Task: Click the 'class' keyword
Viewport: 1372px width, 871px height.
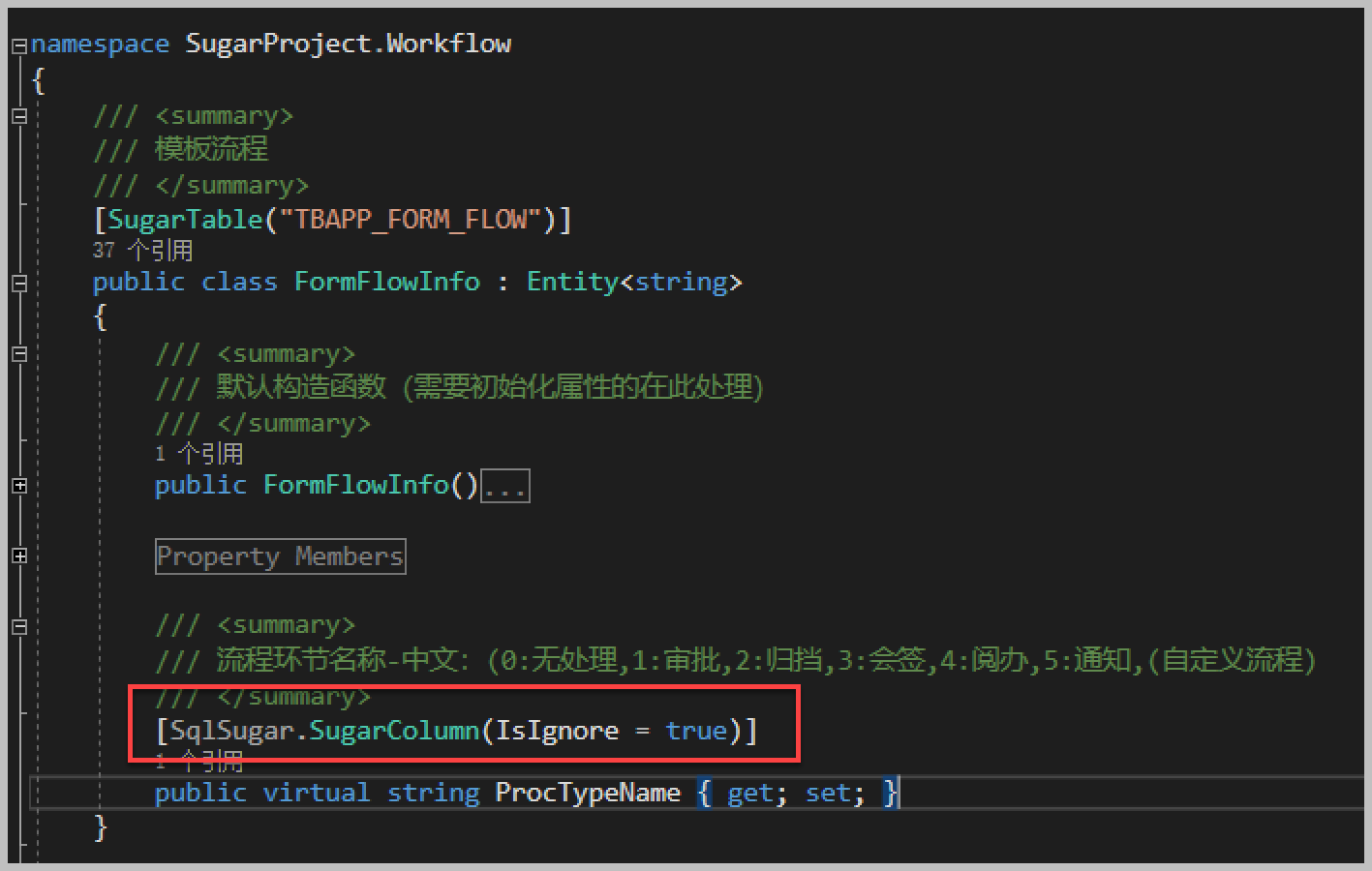Action: [x=239, y=282]
